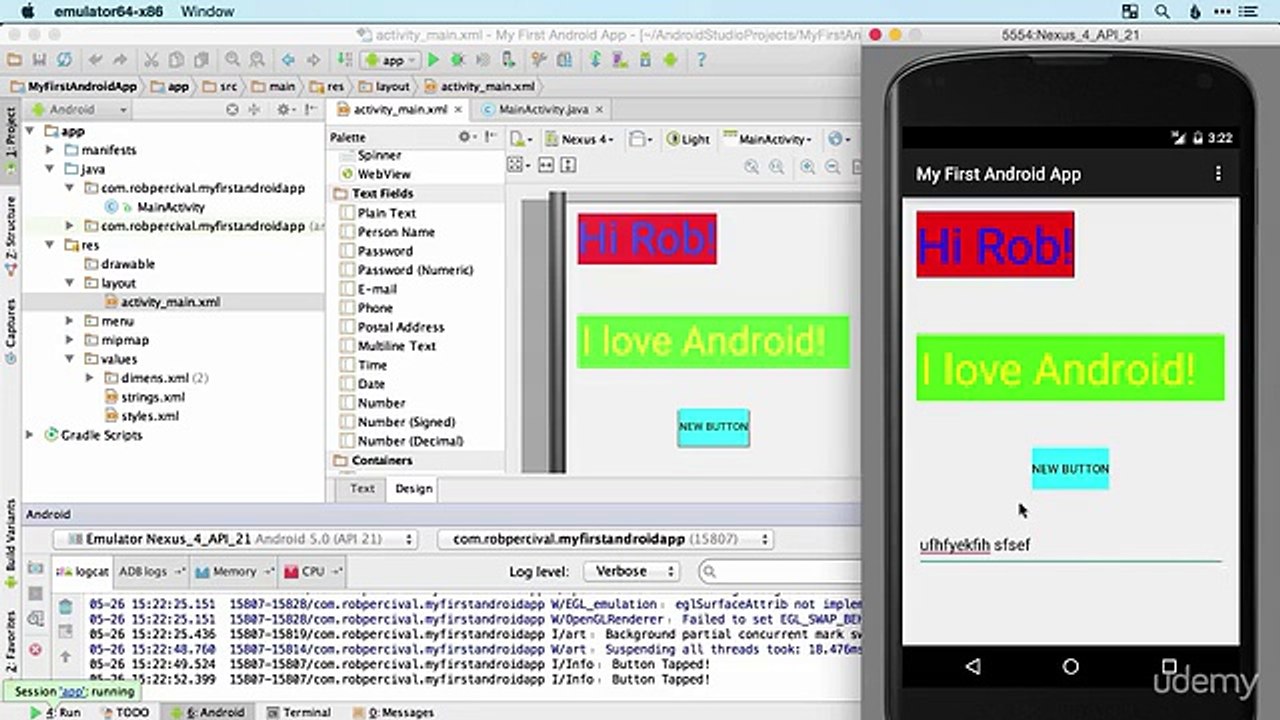
Task: Expand the Gradle Scripts node
Action: point(30,435)
